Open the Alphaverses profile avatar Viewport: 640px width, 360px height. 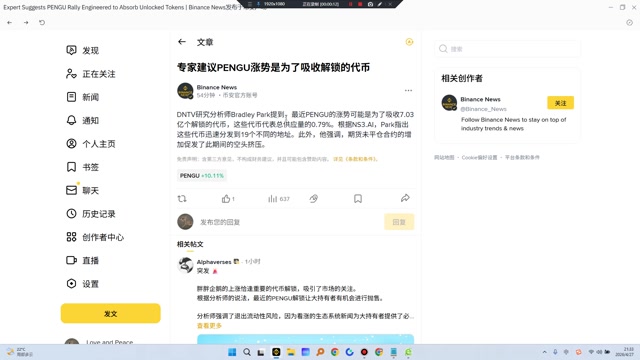[x=185, y=265]
